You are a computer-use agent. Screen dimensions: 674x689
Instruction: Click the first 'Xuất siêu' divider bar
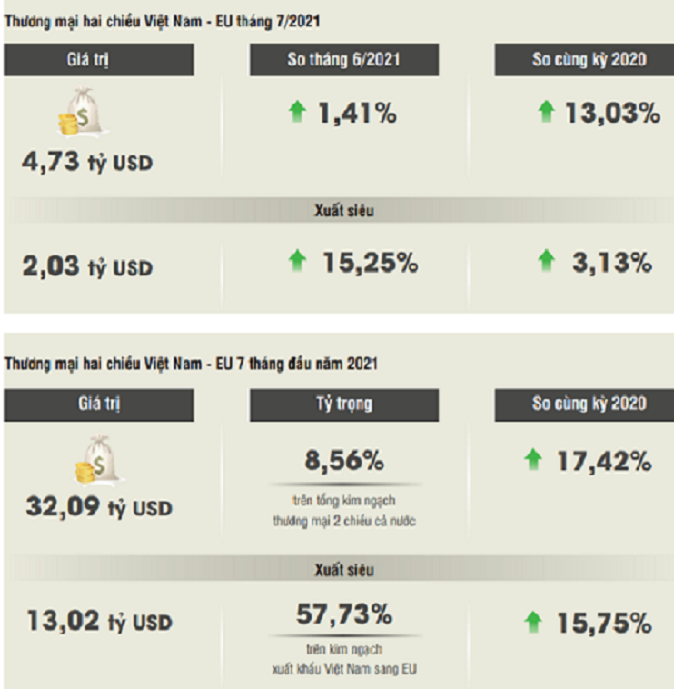(337, 210)
